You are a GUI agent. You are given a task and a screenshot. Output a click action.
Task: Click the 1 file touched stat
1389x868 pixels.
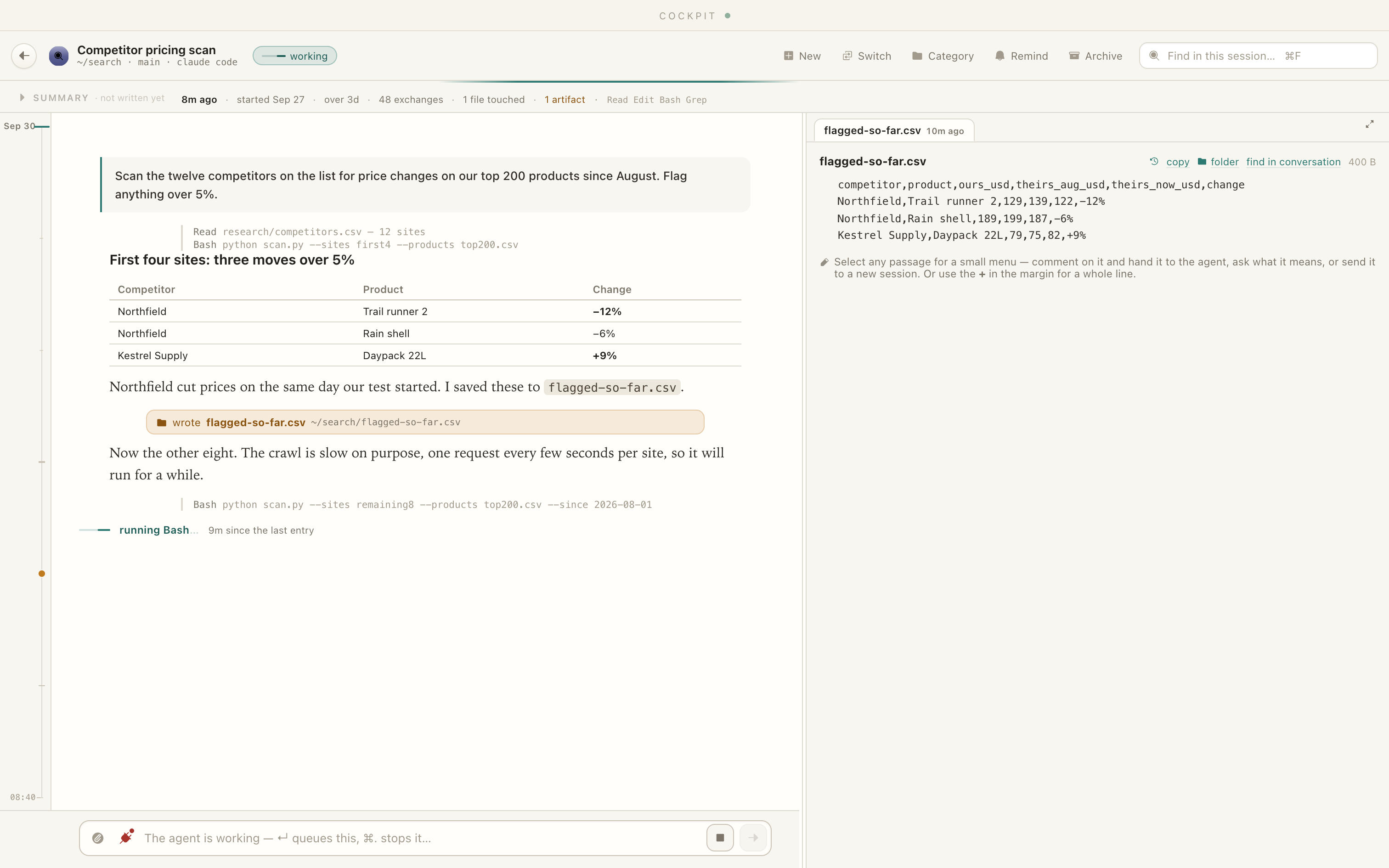click(494, 99)
